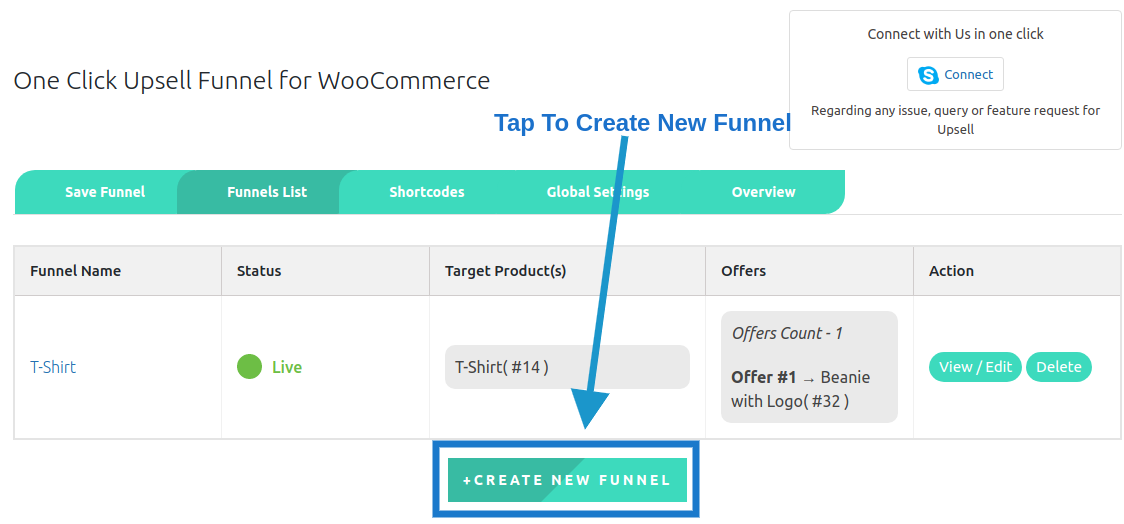Image resolution: width=1124 pixels, height=524 pixels.
Task: Click the Skype Connect button
Action: click(x=955, y=75)
